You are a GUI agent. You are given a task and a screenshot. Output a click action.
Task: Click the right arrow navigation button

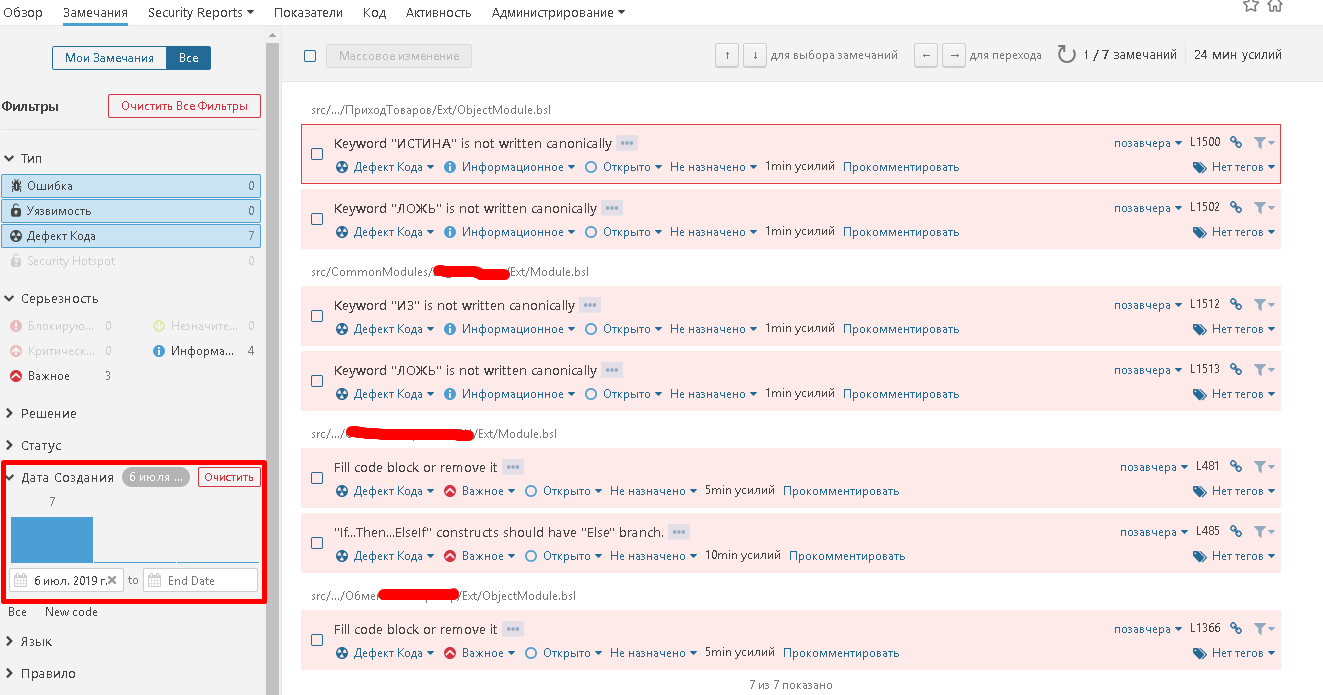954,55
